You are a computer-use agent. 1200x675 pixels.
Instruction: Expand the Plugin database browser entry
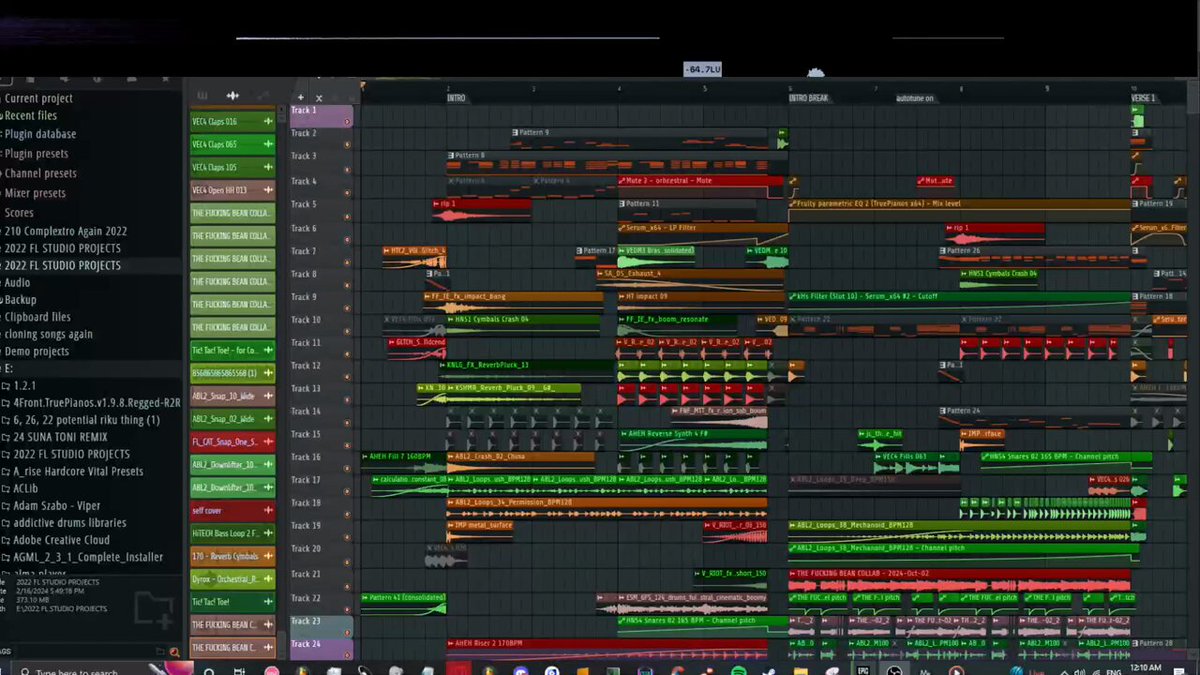tap(39, 134)
